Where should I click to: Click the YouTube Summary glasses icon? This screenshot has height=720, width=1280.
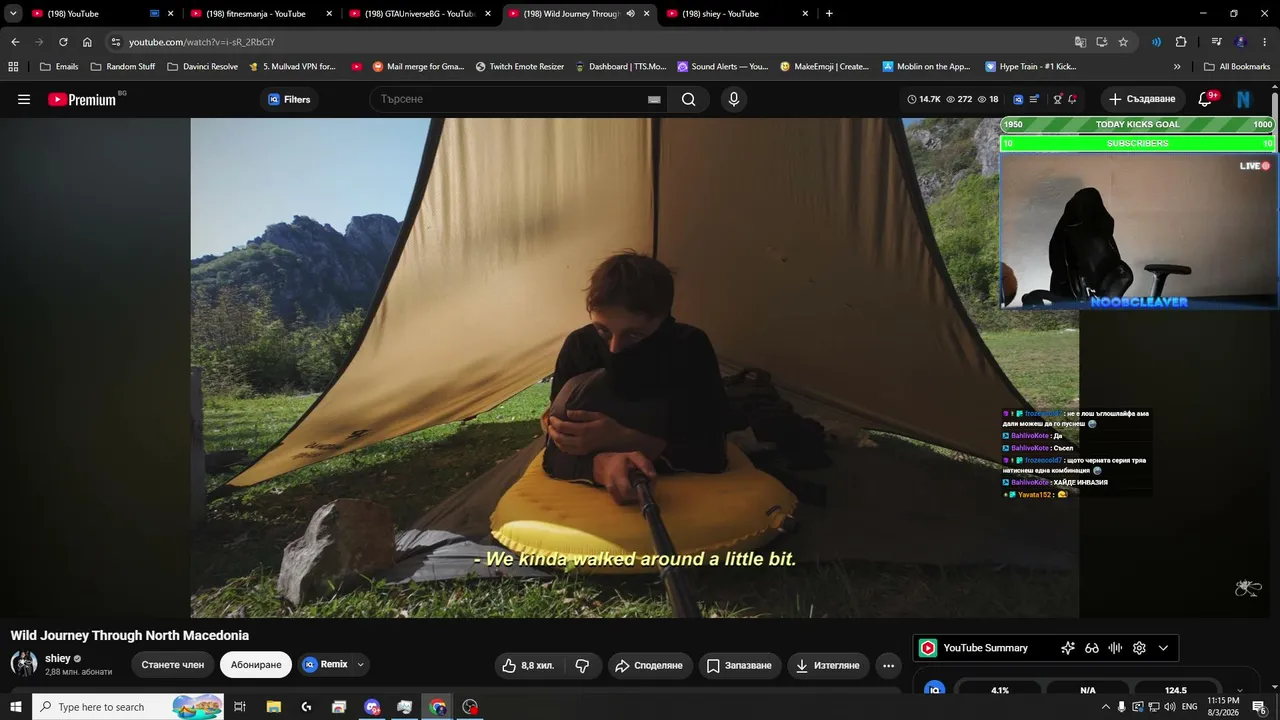[x=1092, y=648]
